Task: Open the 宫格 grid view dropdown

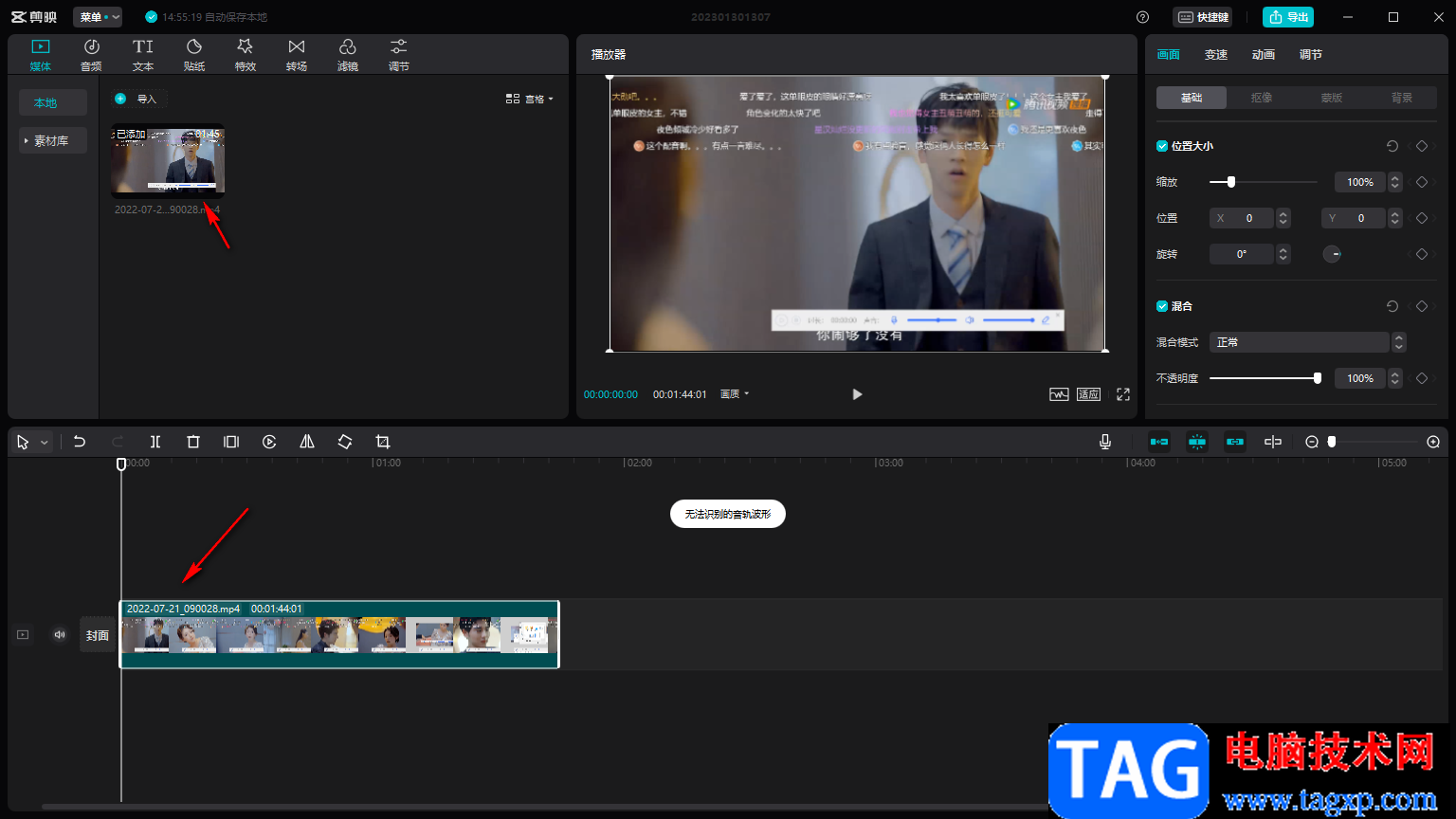Action: pyautogui.click(x=529, y=99)
